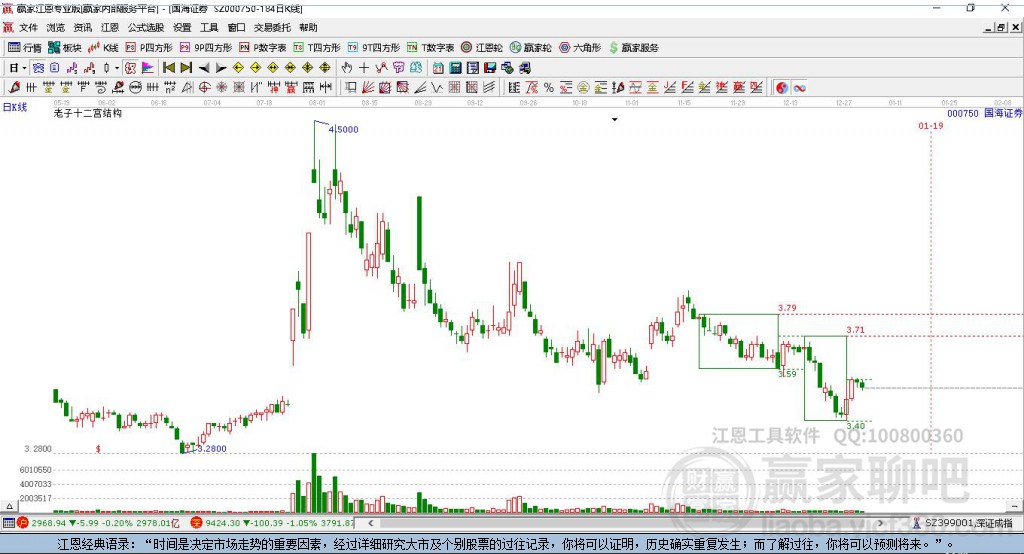Click the red-blue taiji icon
Image resolution: width=1024 pixels, height=554 pixels.
pos(782,88)
